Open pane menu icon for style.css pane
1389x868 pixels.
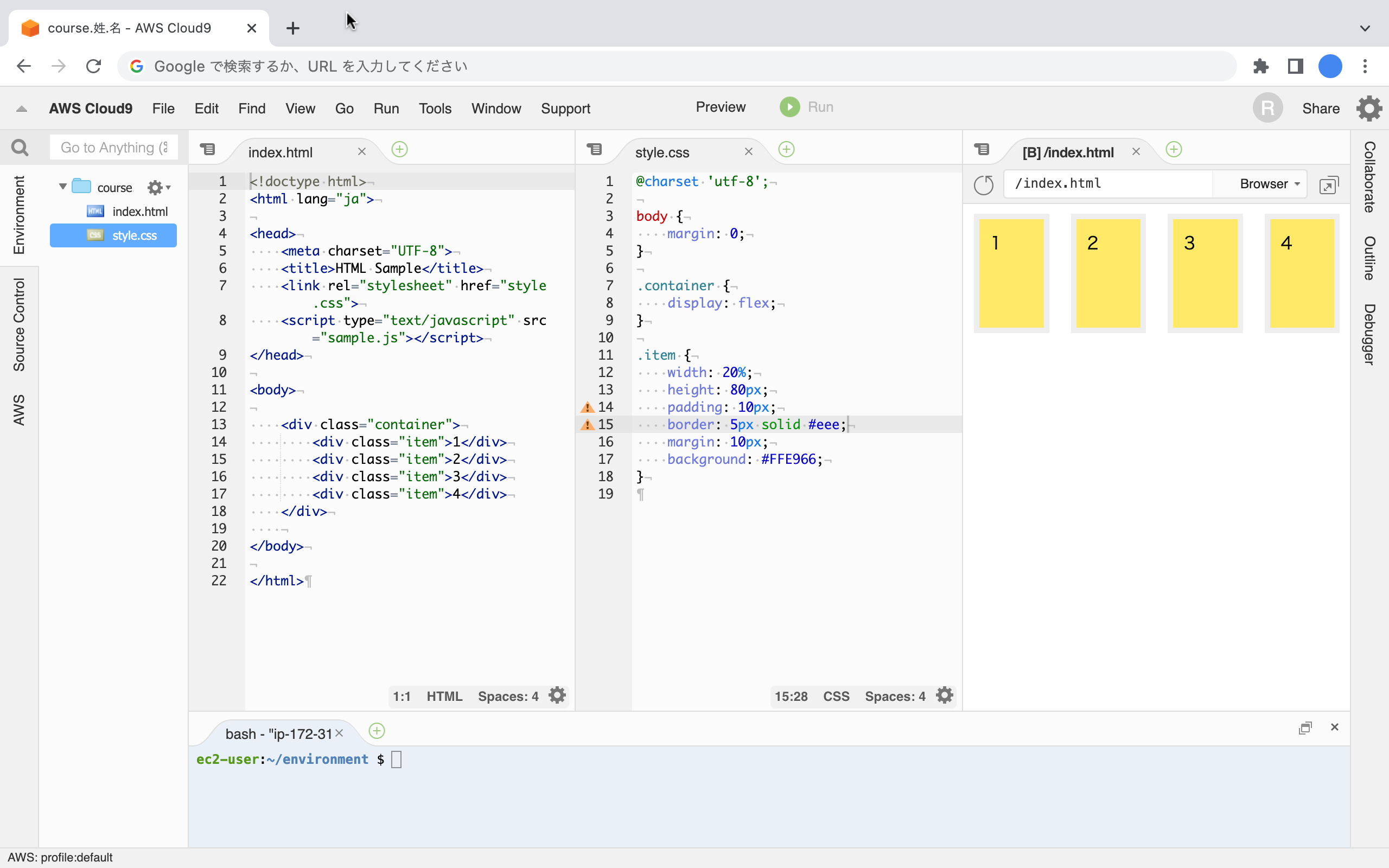coord(594,149)
